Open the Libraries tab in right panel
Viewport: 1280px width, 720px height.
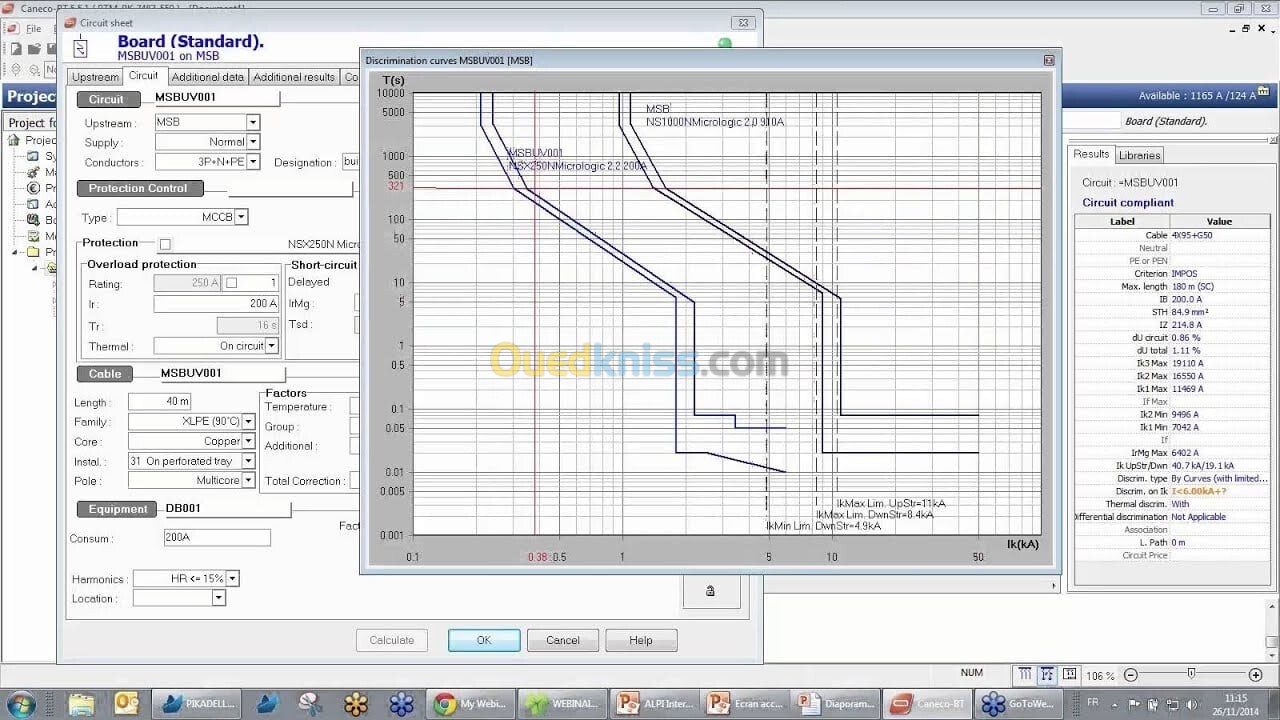click(1139, 155)
